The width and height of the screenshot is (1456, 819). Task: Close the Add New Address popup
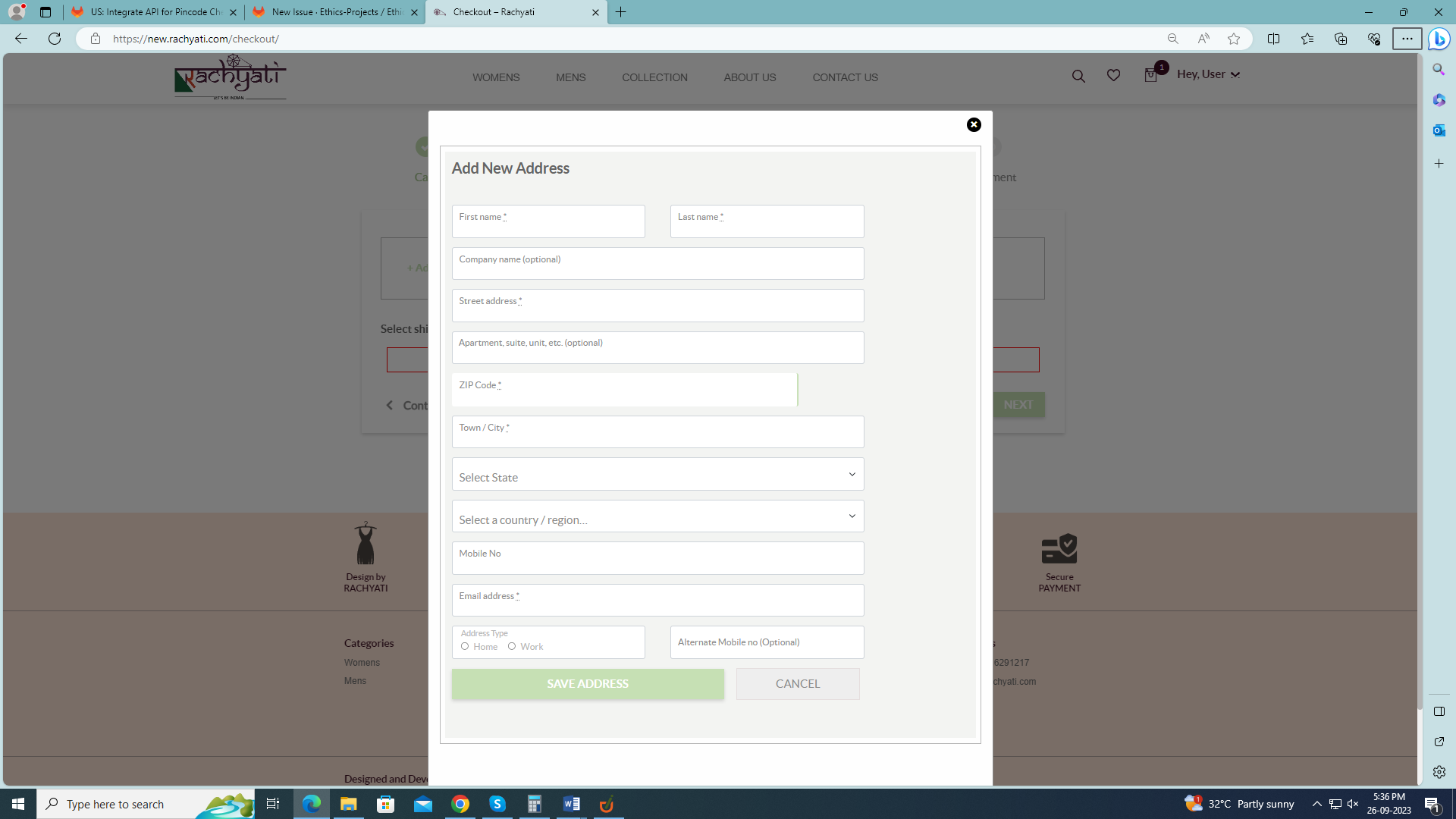coord(974,125)
